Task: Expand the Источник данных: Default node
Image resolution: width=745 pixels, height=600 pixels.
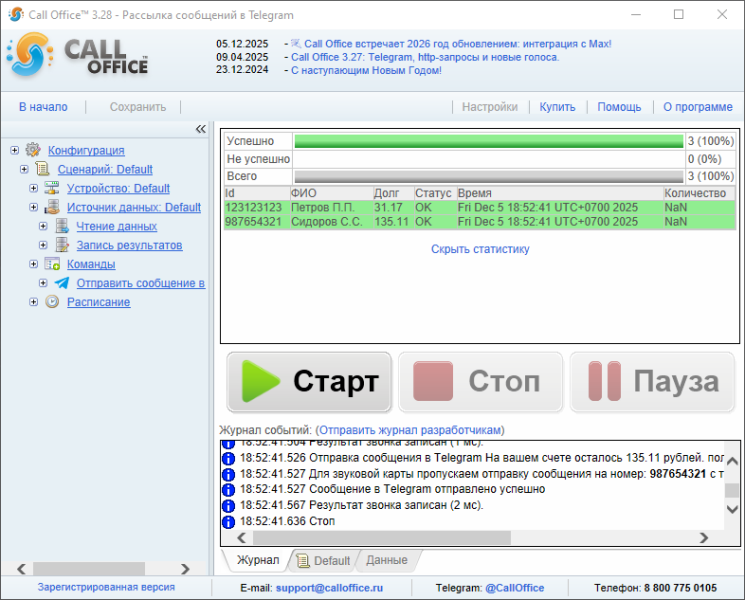Action: pyautogui.click(x=34, y=207)
